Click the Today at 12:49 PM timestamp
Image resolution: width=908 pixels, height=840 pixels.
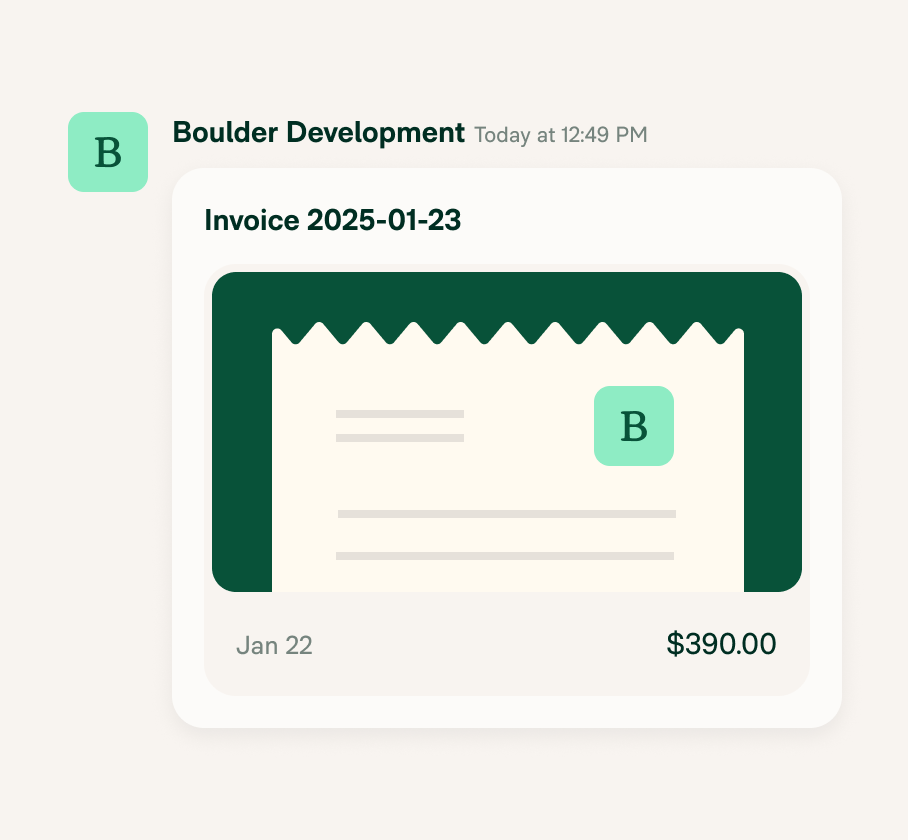tap(561, 135)
